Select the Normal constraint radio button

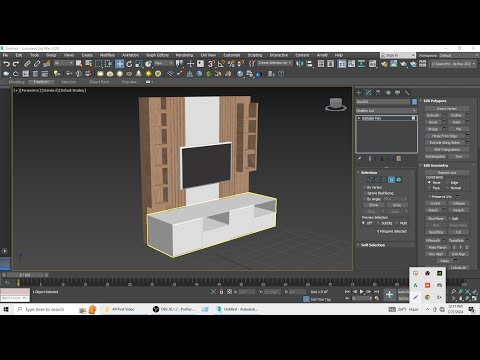(x=447, y=188)
